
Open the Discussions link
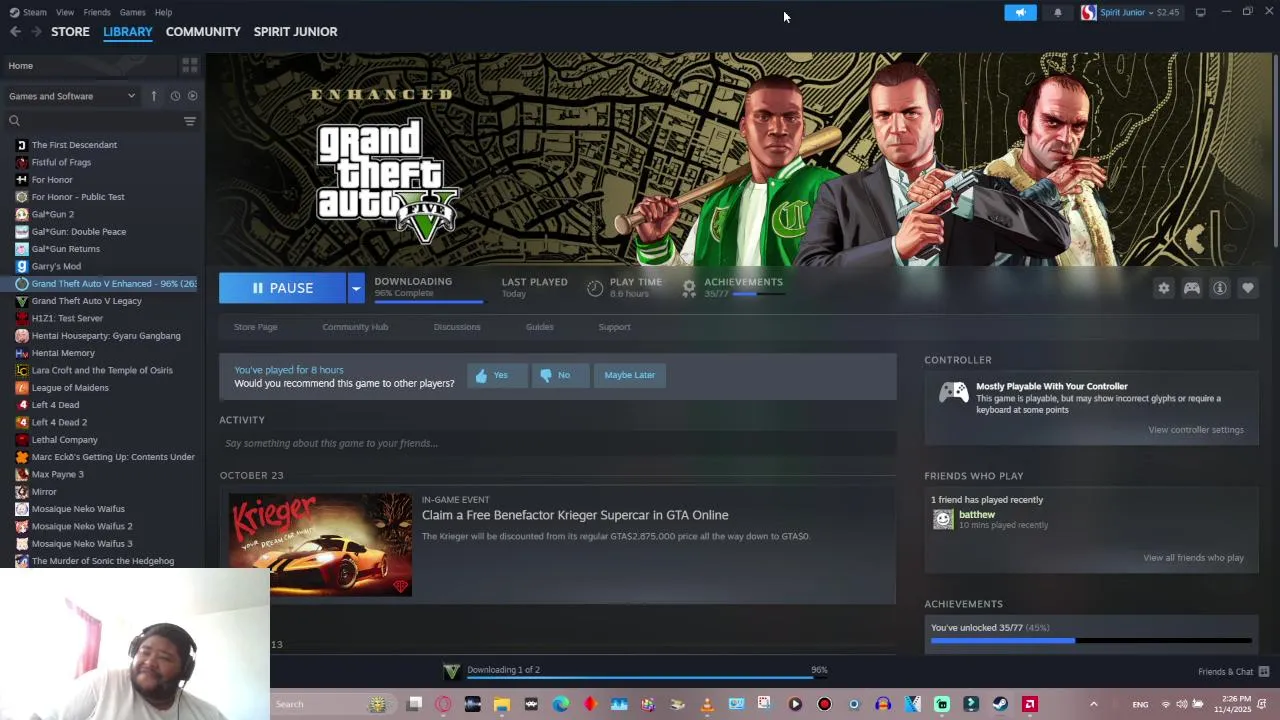point(457,327)
